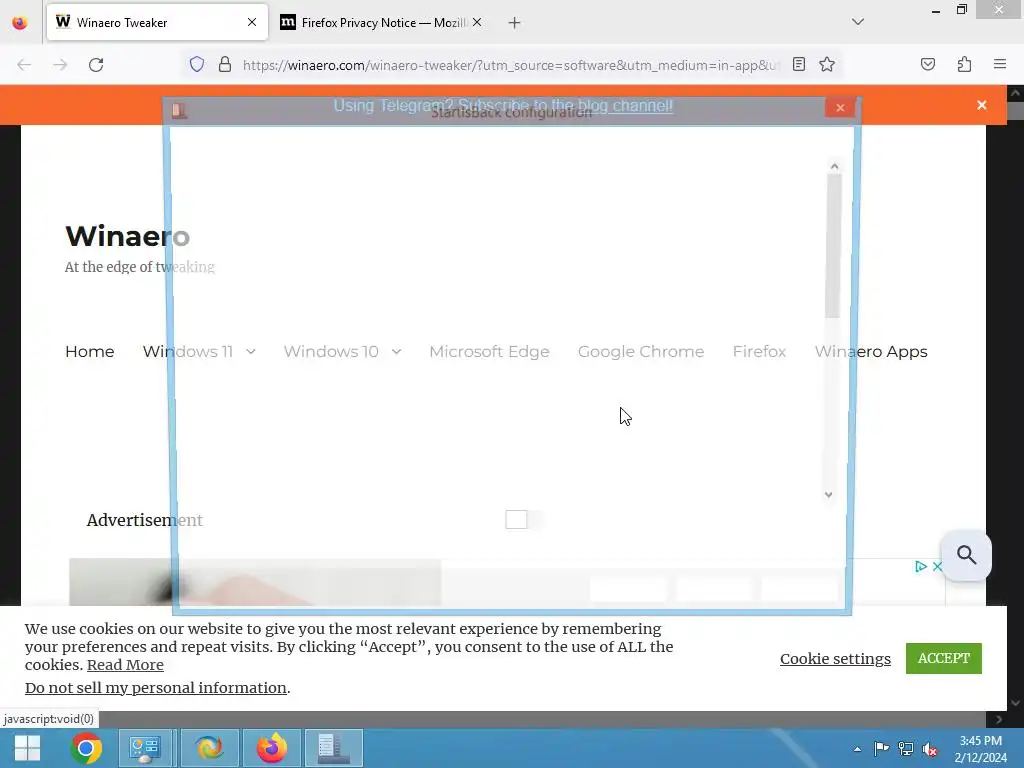Switch to StartIsBack taskbar button

point(334,748)
